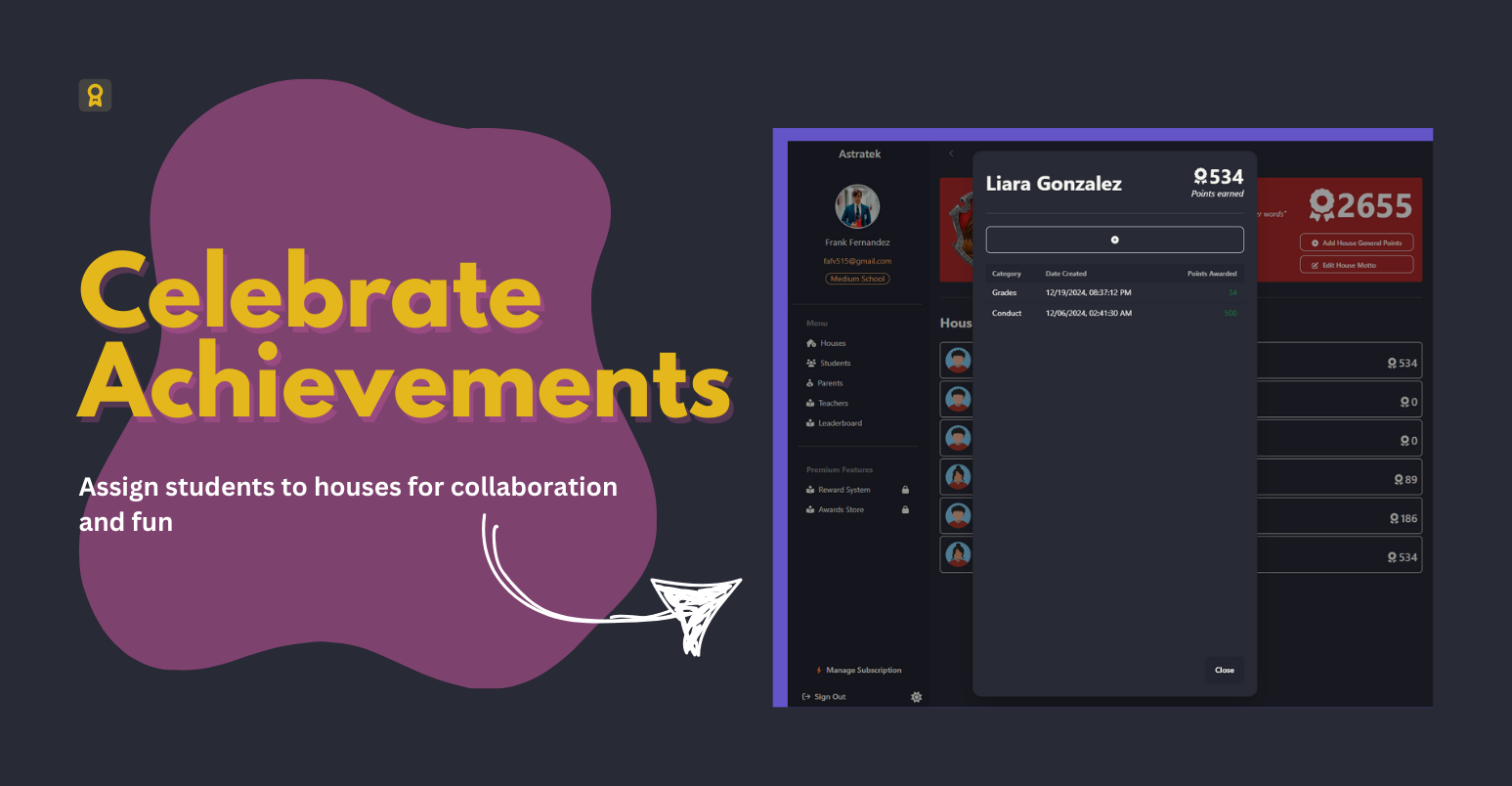The image size is (1512, 786).
Task: Click the Date Created column header
Action: 1066,274
